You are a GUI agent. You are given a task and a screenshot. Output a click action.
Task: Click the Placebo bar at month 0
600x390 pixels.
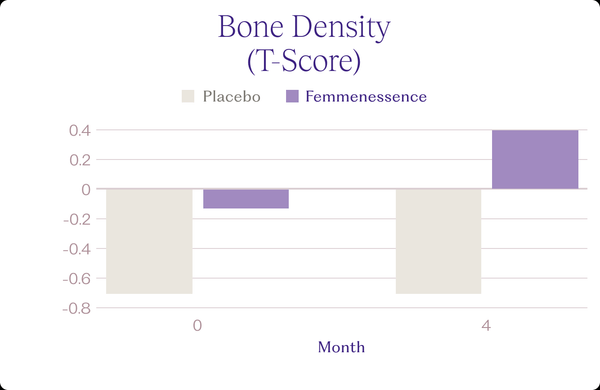point(149,241)
